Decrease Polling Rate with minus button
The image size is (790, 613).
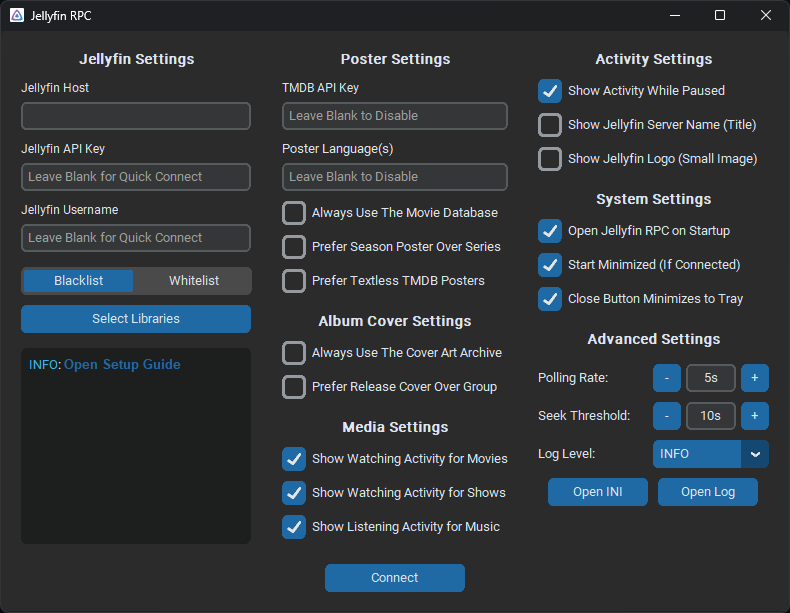point(667,378)
